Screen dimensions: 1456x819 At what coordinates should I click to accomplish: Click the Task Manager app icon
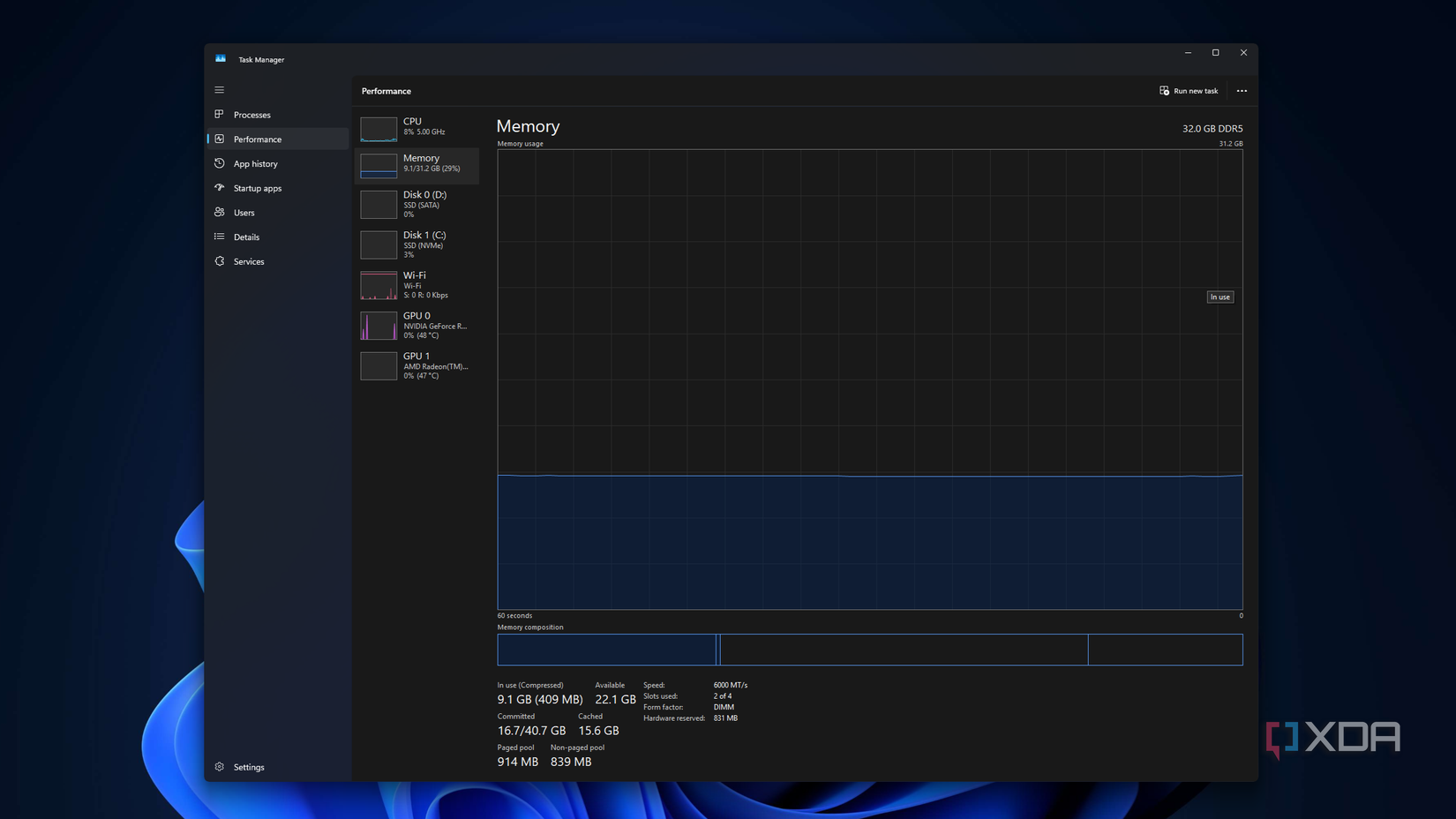tap(221, 59)
